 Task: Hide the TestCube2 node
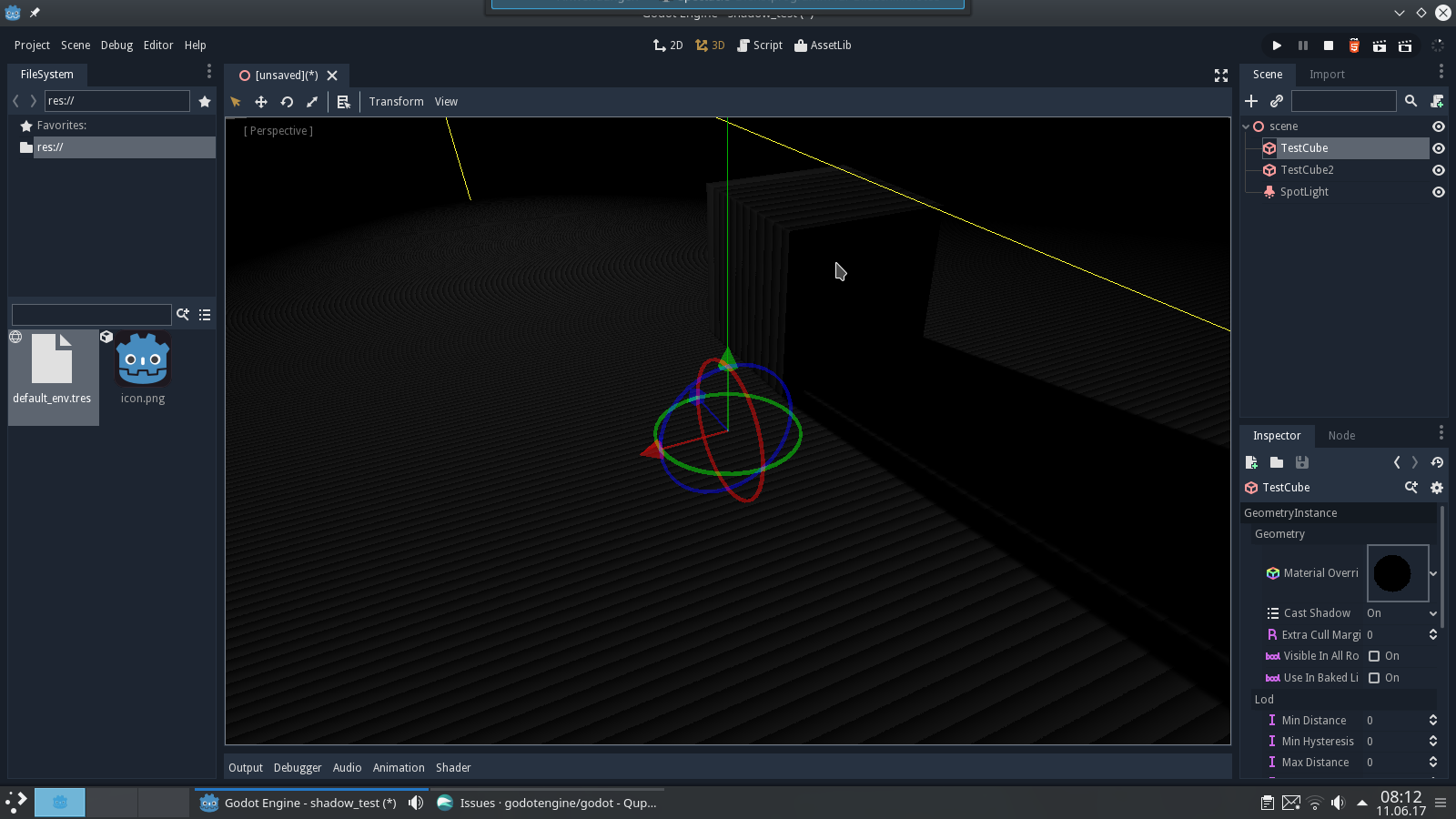pos(1439,170)
